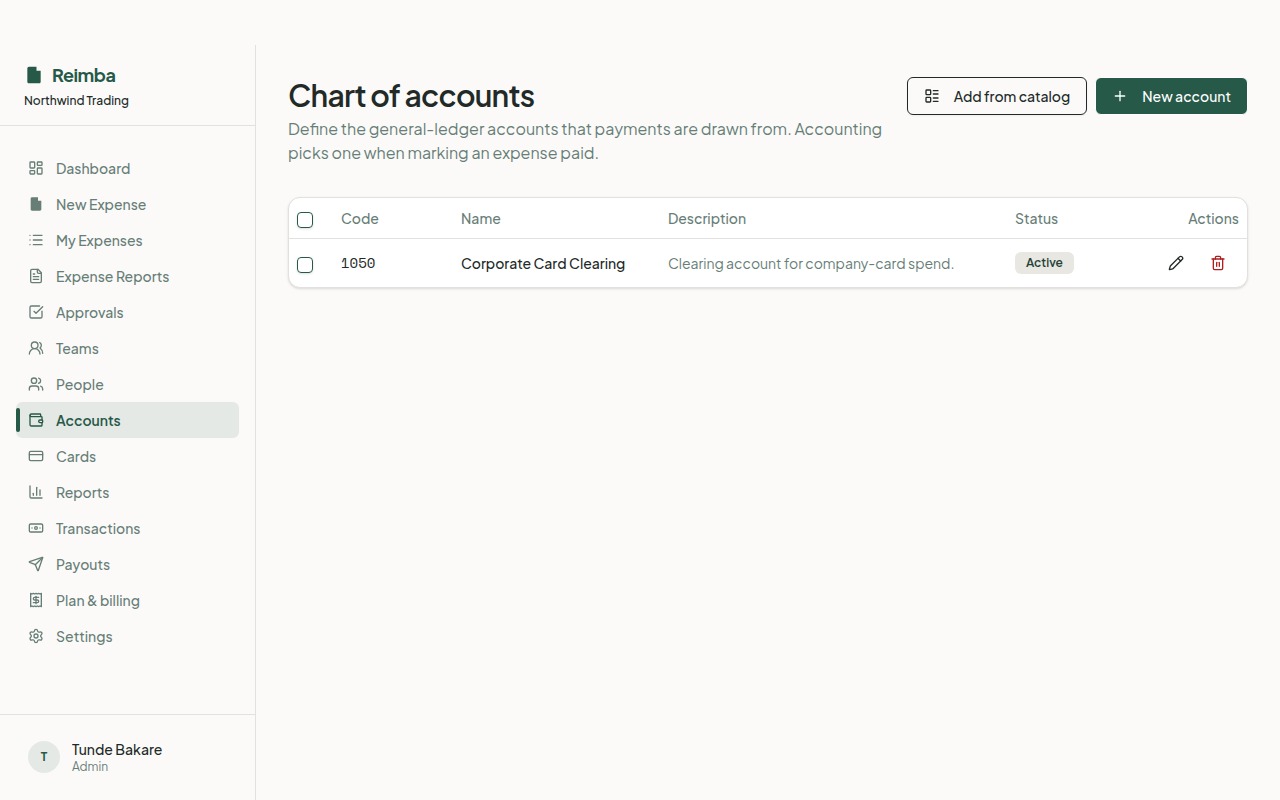
Task: Open My Expenses
Action: (128, 240)
